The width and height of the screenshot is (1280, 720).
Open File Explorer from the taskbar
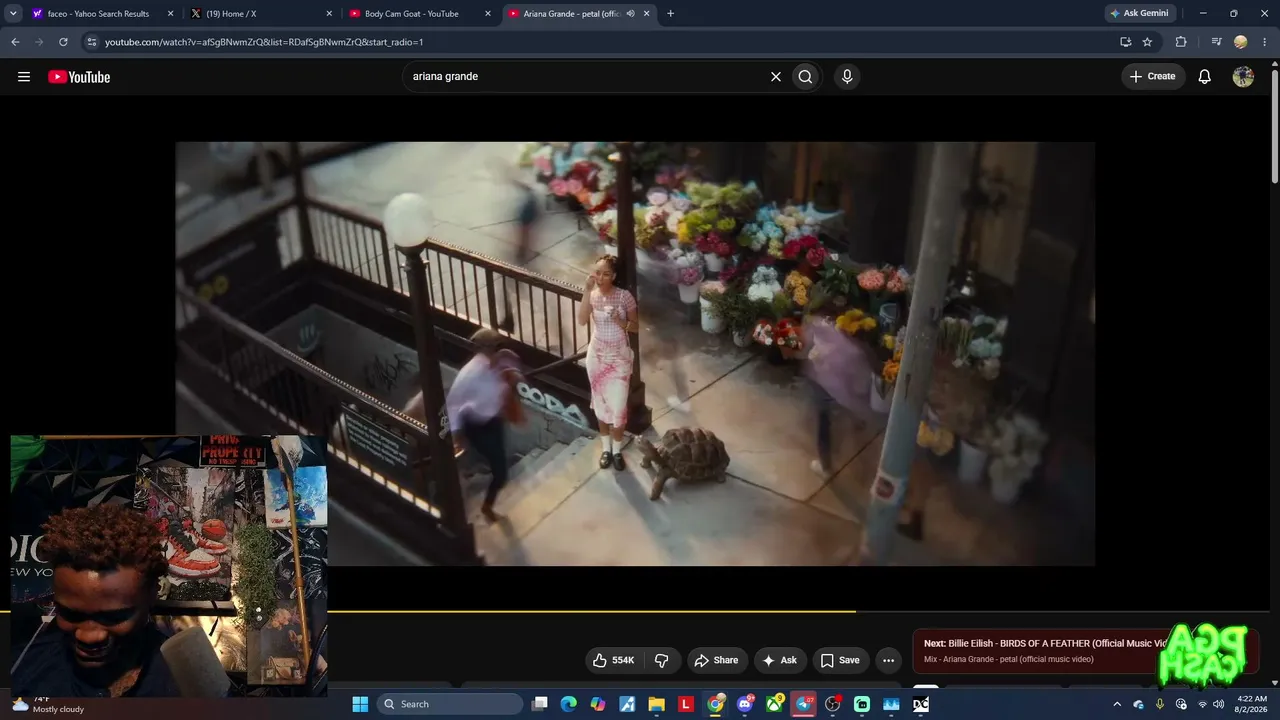656,704
